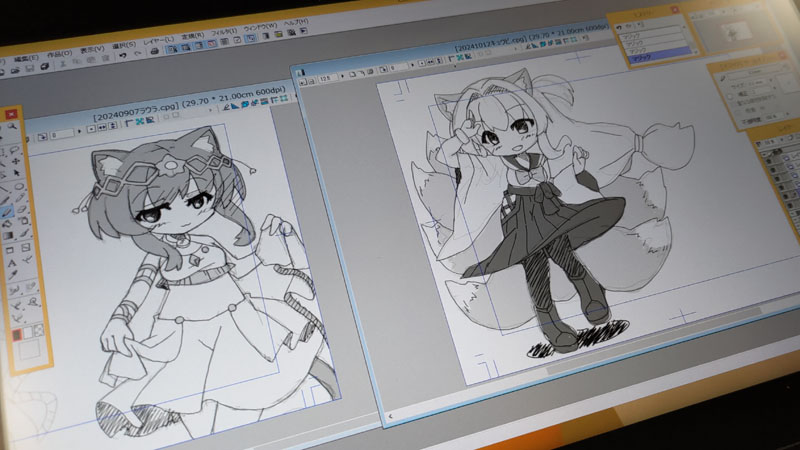Click the Undo arrow in main toolbar

[x=122, y=56]
